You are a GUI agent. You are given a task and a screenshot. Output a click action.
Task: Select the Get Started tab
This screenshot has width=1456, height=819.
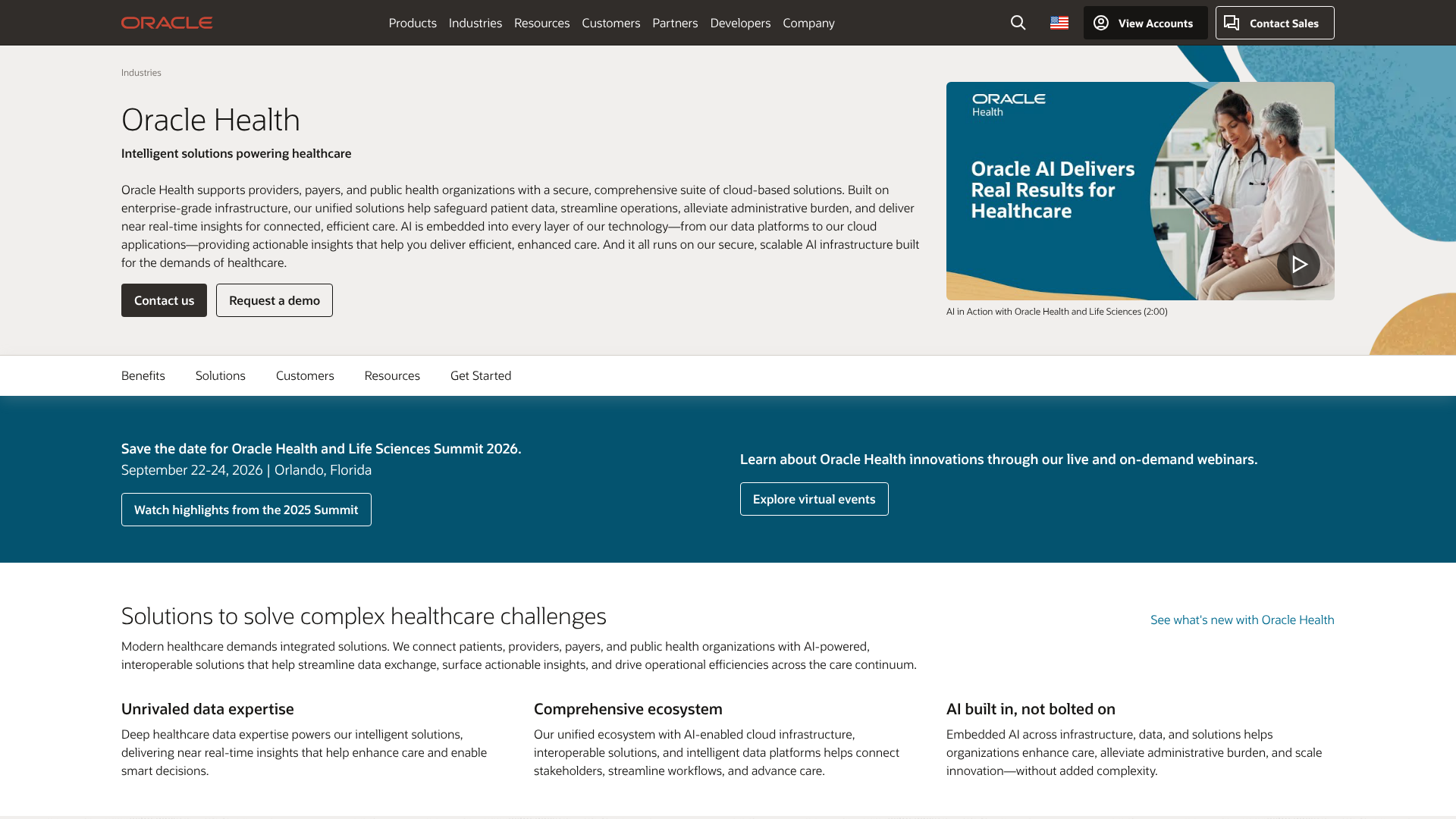point(480,375)
